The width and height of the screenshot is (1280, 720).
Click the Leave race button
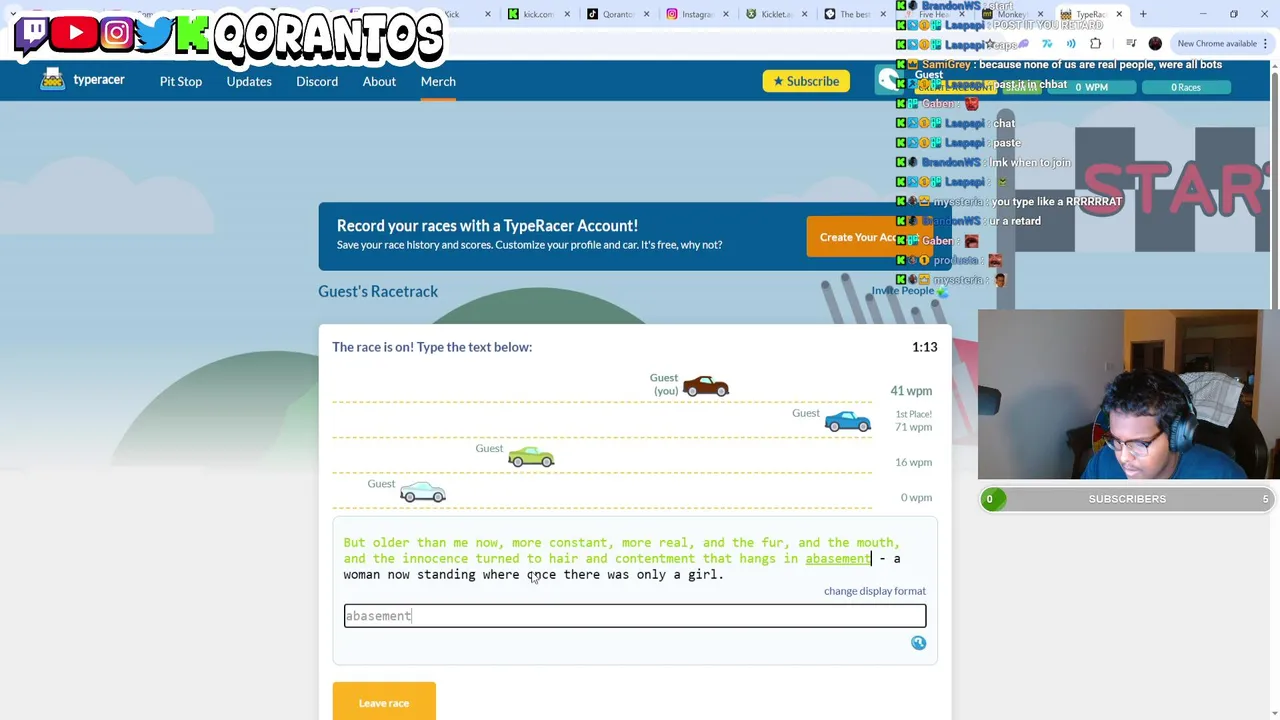click(384, 702)
